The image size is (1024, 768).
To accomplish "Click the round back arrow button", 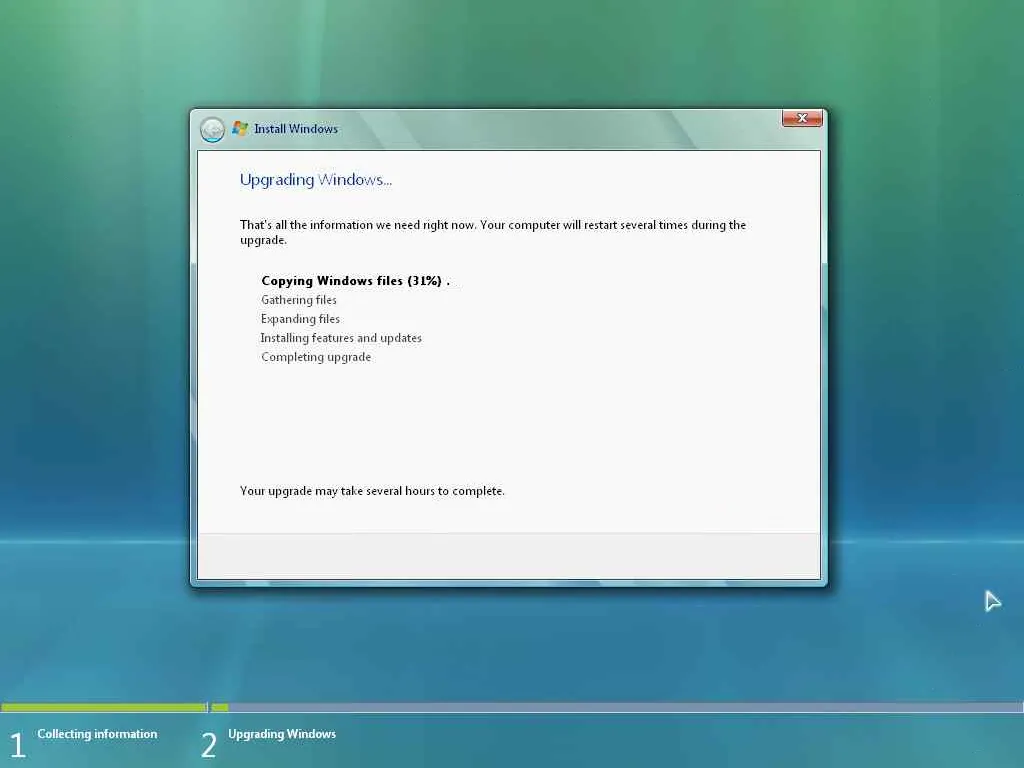I will 212,129.
